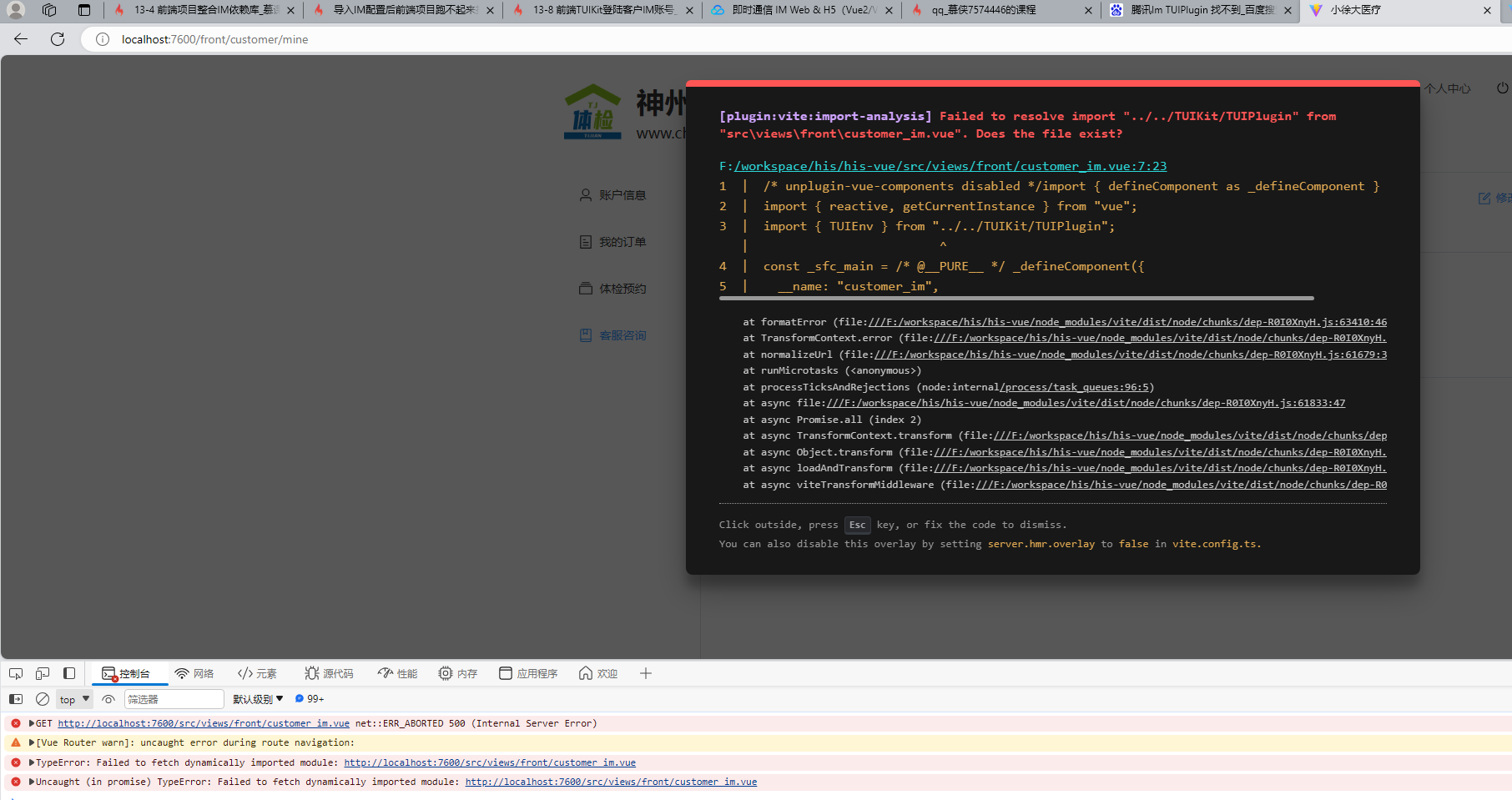
Task: Click the site info icon in address bar
Action: [x=103, y=39]
